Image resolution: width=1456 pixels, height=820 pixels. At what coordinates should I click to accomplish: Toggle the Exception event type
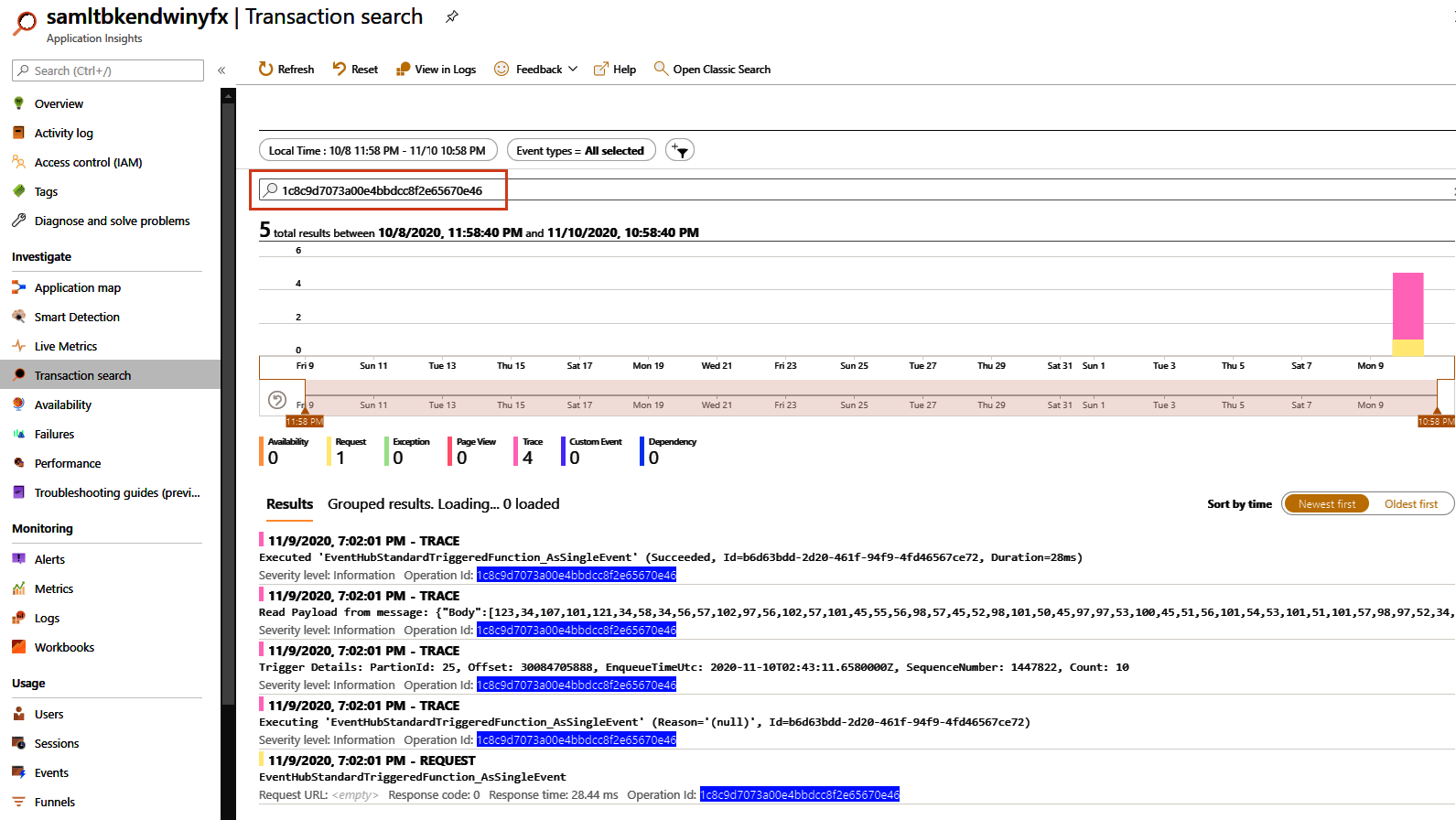tap(408, 451)
